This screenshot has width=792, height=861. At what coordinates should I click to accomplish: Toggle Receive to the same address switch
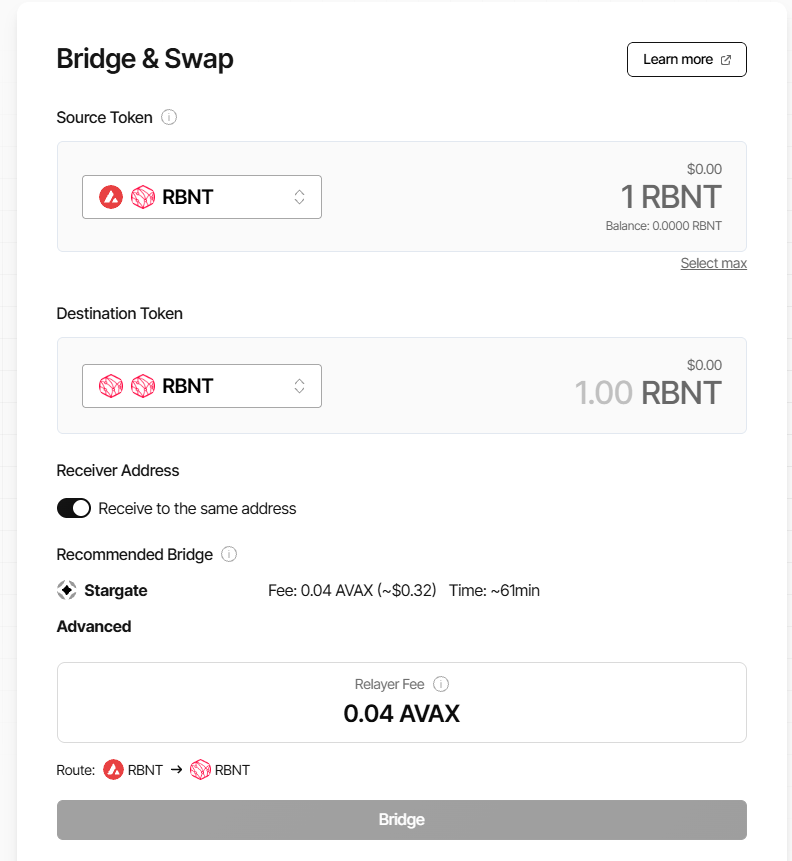74,508
